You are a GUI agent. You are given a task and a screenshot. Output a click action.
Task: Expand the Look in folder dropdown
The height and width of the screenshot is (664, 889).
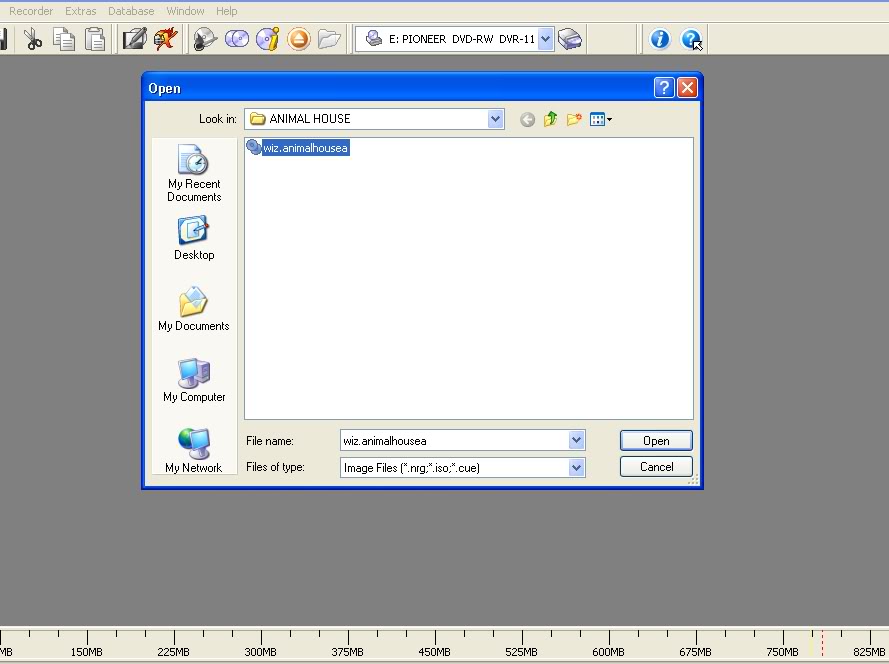[496, 119]
